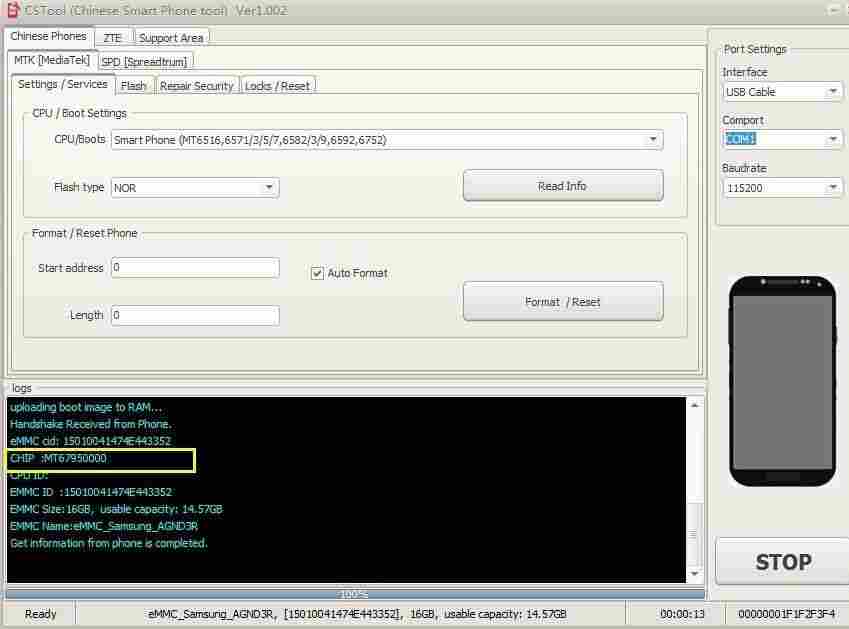
Task: Switch to the Chinese Phones tab
Action: 48,36
